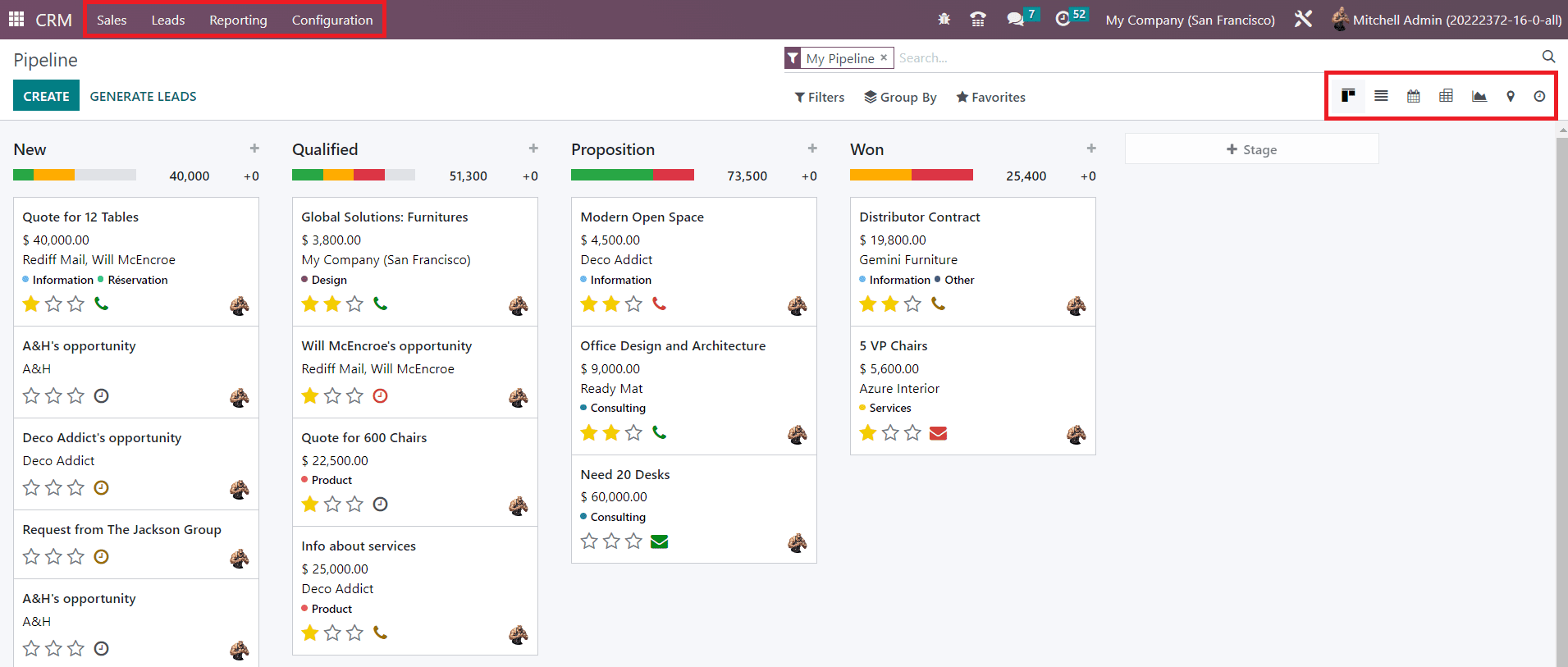This screenshot has width=1568, height=667.
Task: Click the green segment of Proposition progress bar
Action: click(611, 175)
